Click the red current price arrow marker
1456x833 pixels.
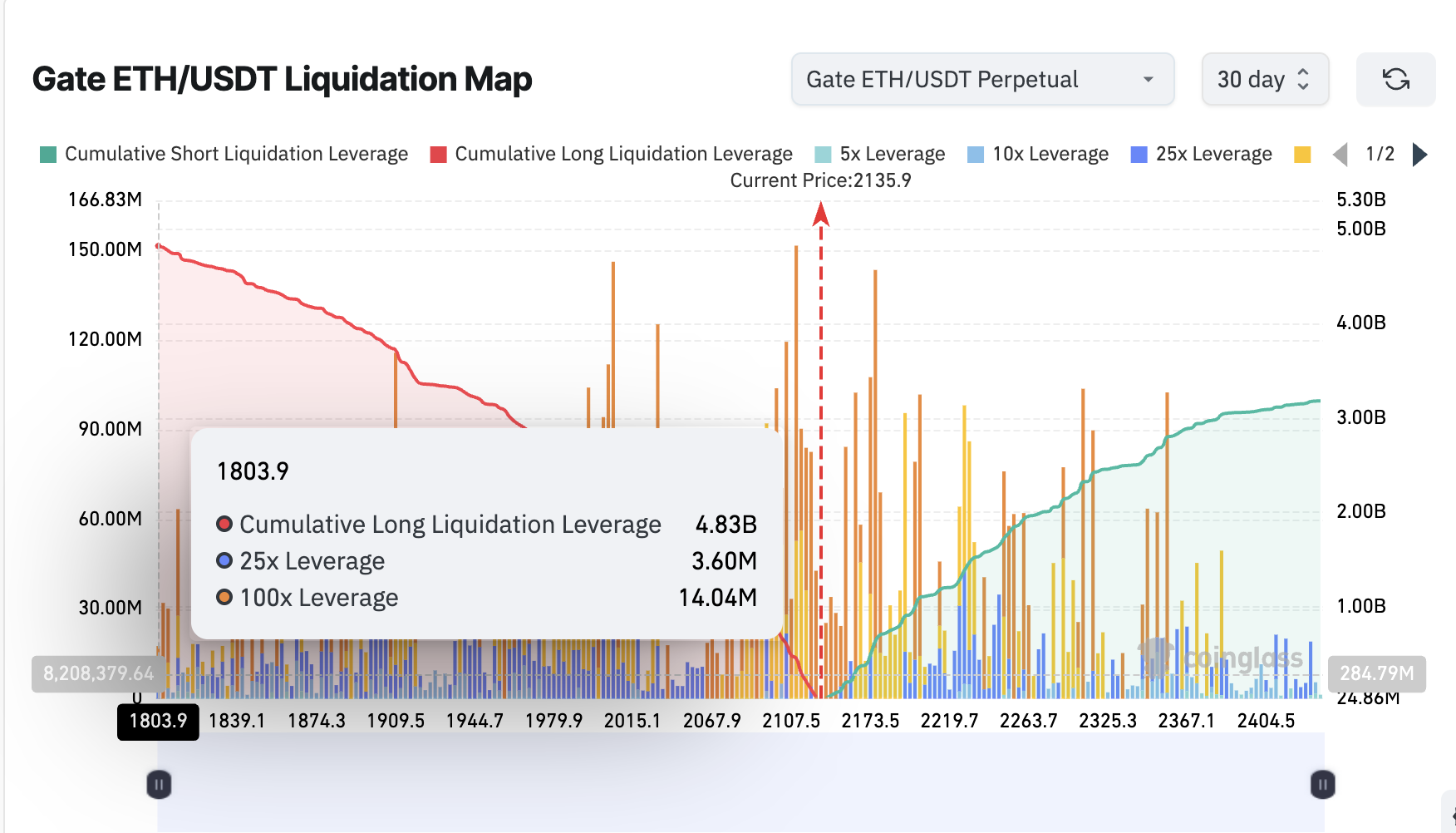point(821,214)
